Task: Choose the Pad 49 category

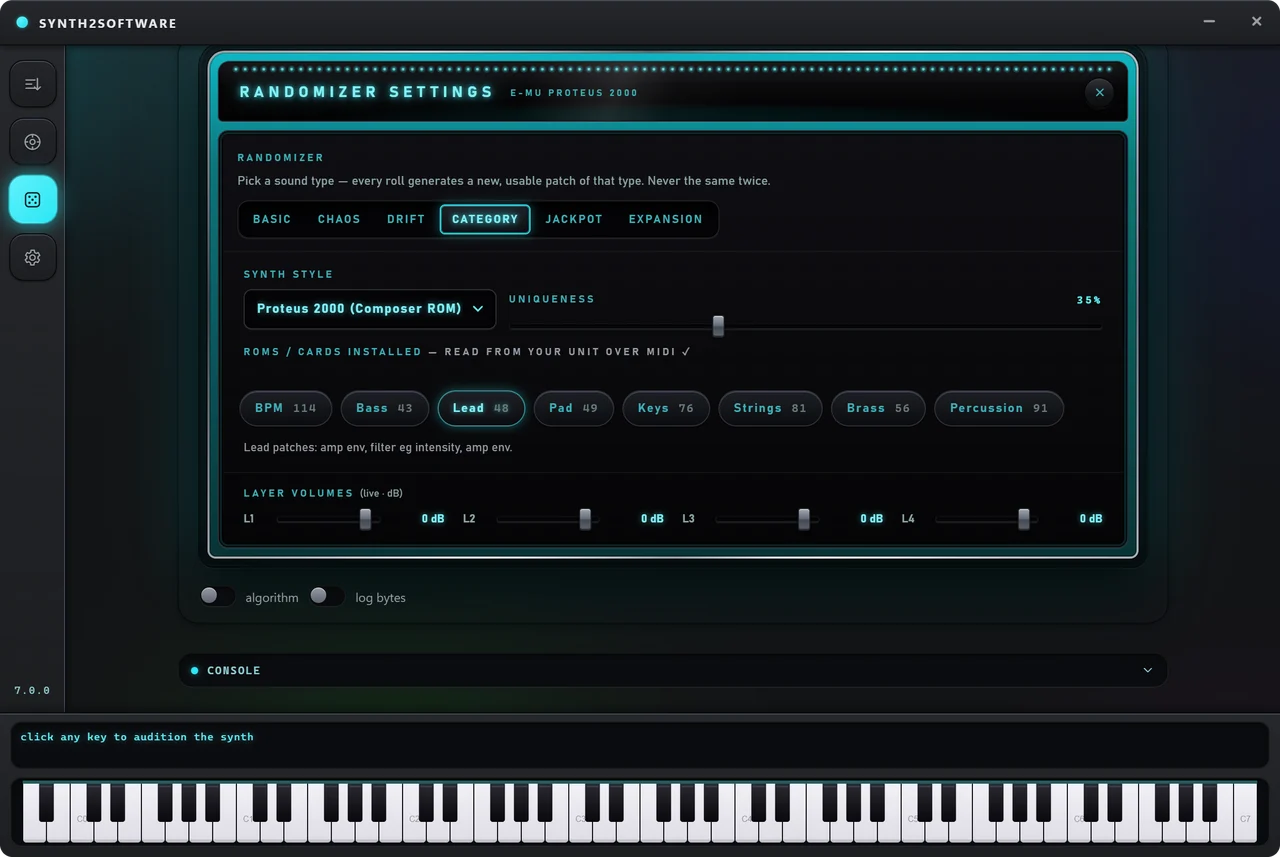Action: (x=574, y=408)
